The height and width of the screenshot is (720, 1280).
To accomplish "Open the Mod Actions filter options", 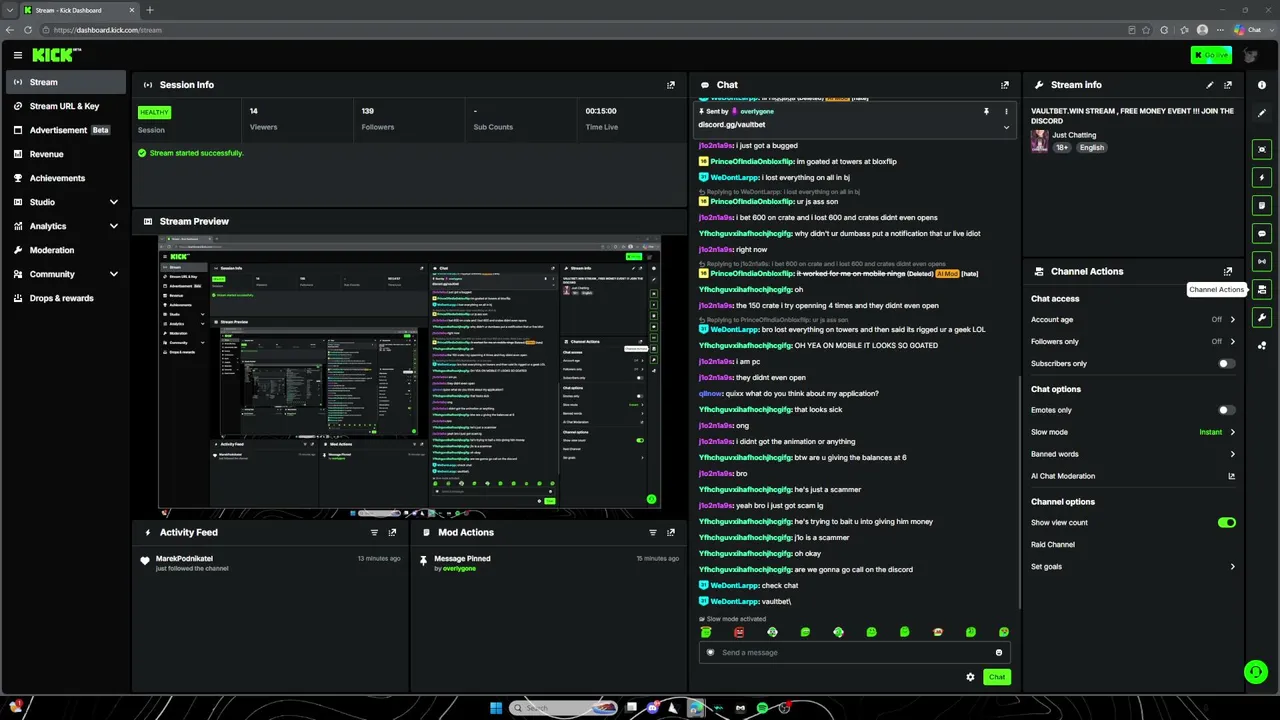I will [653, 533].
